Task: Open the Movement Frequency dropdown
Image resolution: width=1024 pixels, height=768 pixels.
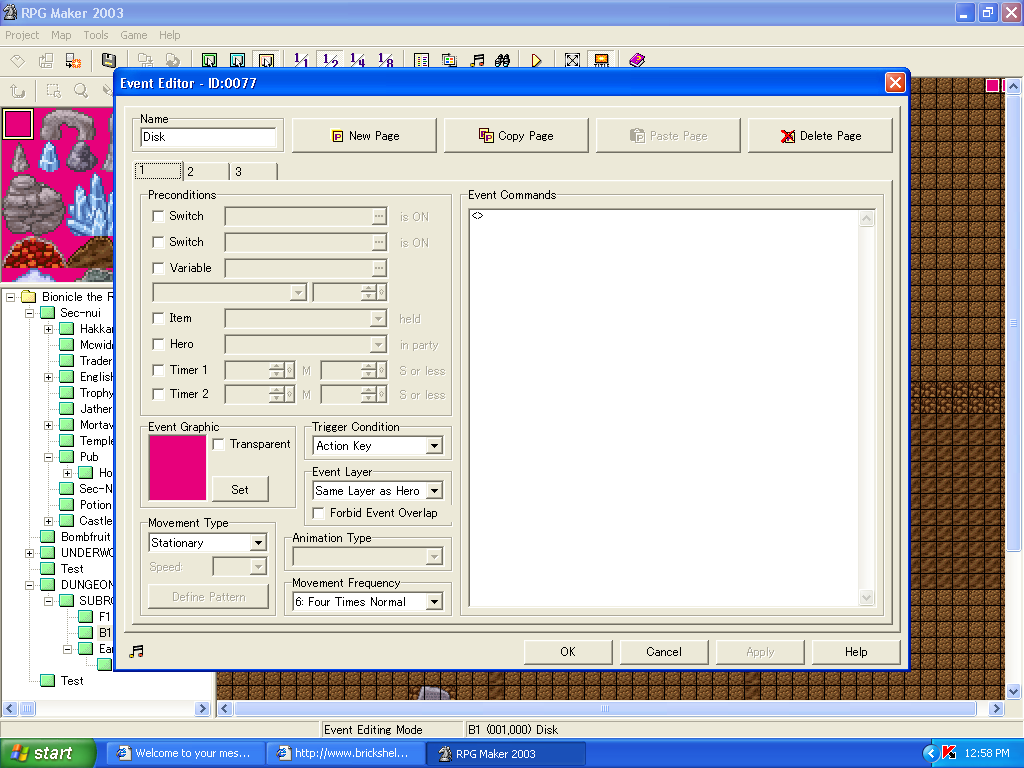Action: [434, 602]
